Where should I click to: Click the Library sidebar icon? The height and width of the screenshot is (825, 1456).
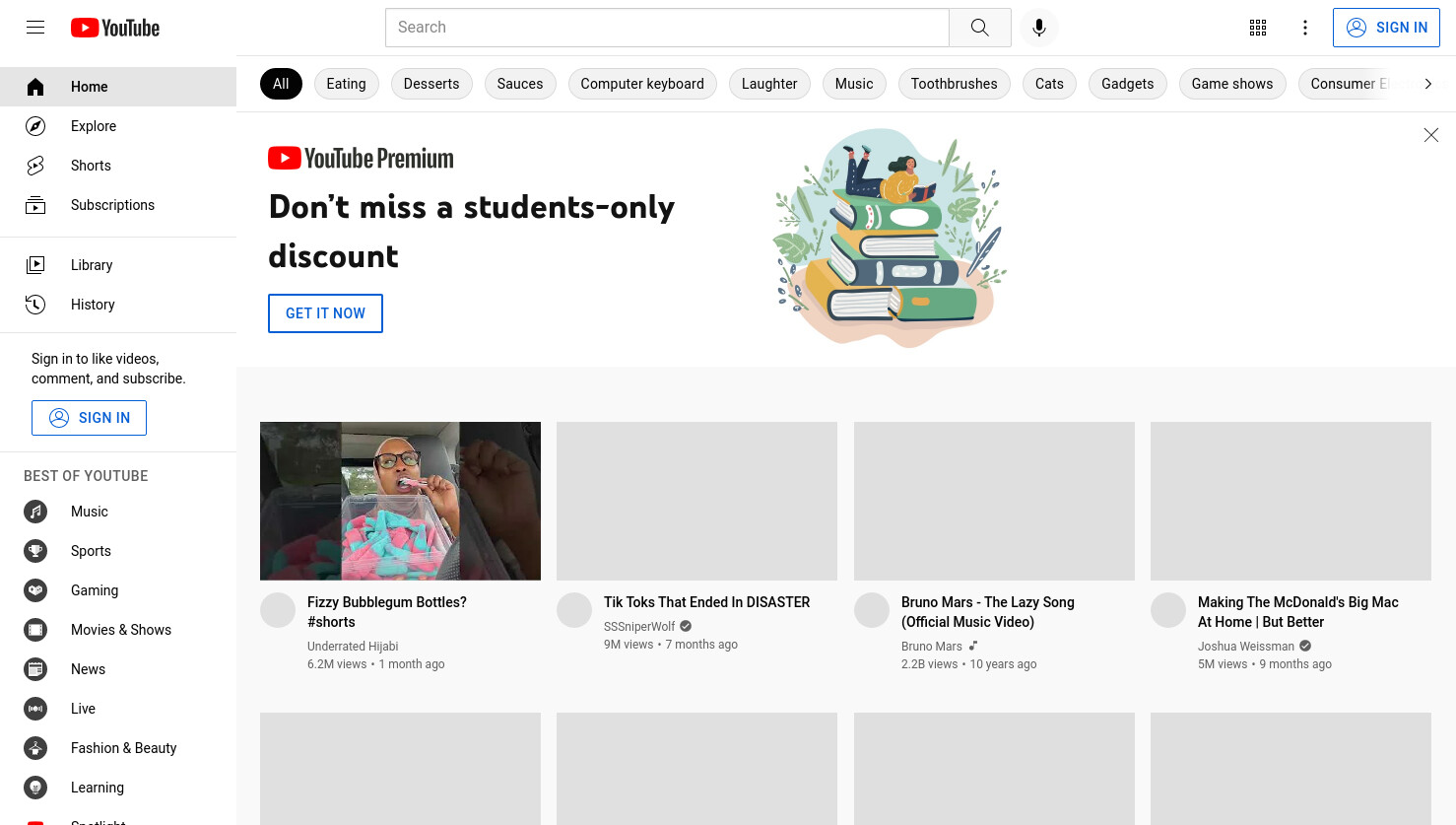point(35,265)
